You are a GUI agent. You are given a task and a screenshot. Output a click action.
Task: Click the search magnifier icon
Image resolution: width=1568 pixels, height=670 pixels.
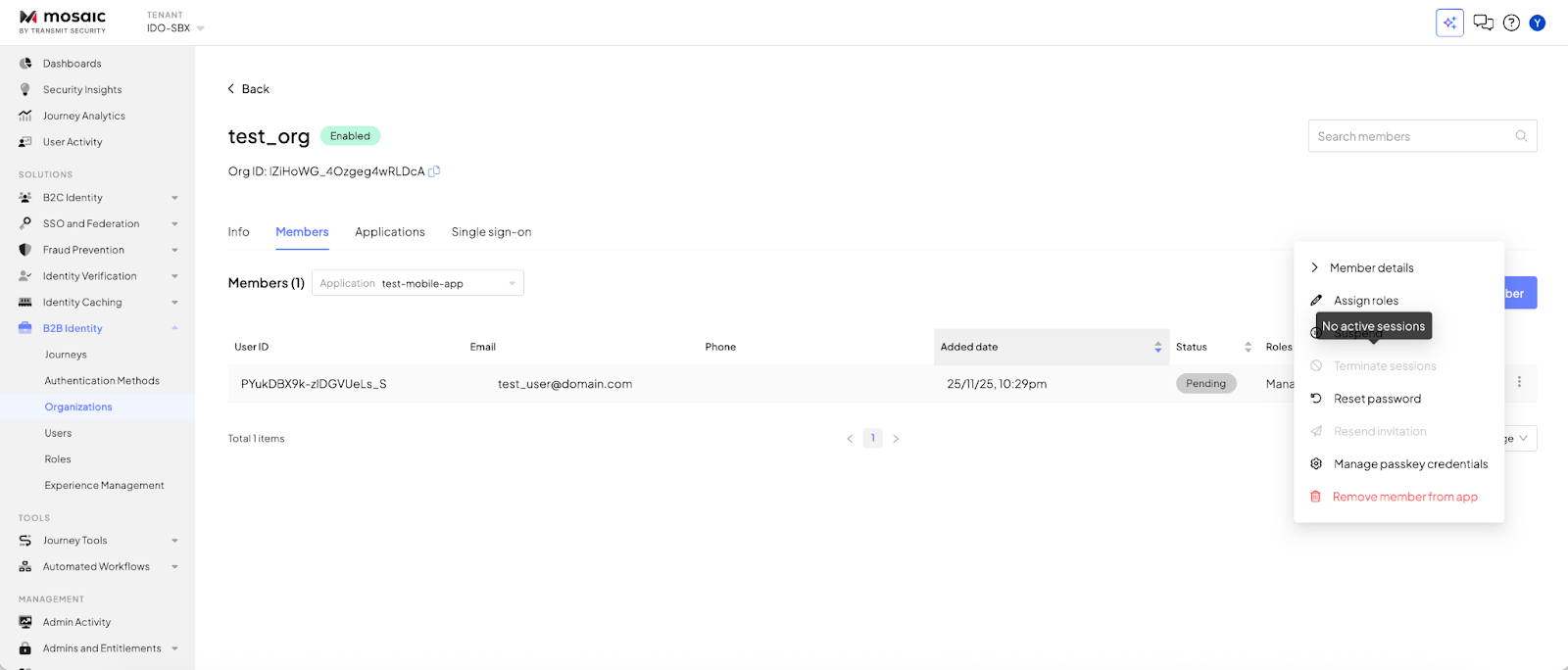[x=1521, y=136]
